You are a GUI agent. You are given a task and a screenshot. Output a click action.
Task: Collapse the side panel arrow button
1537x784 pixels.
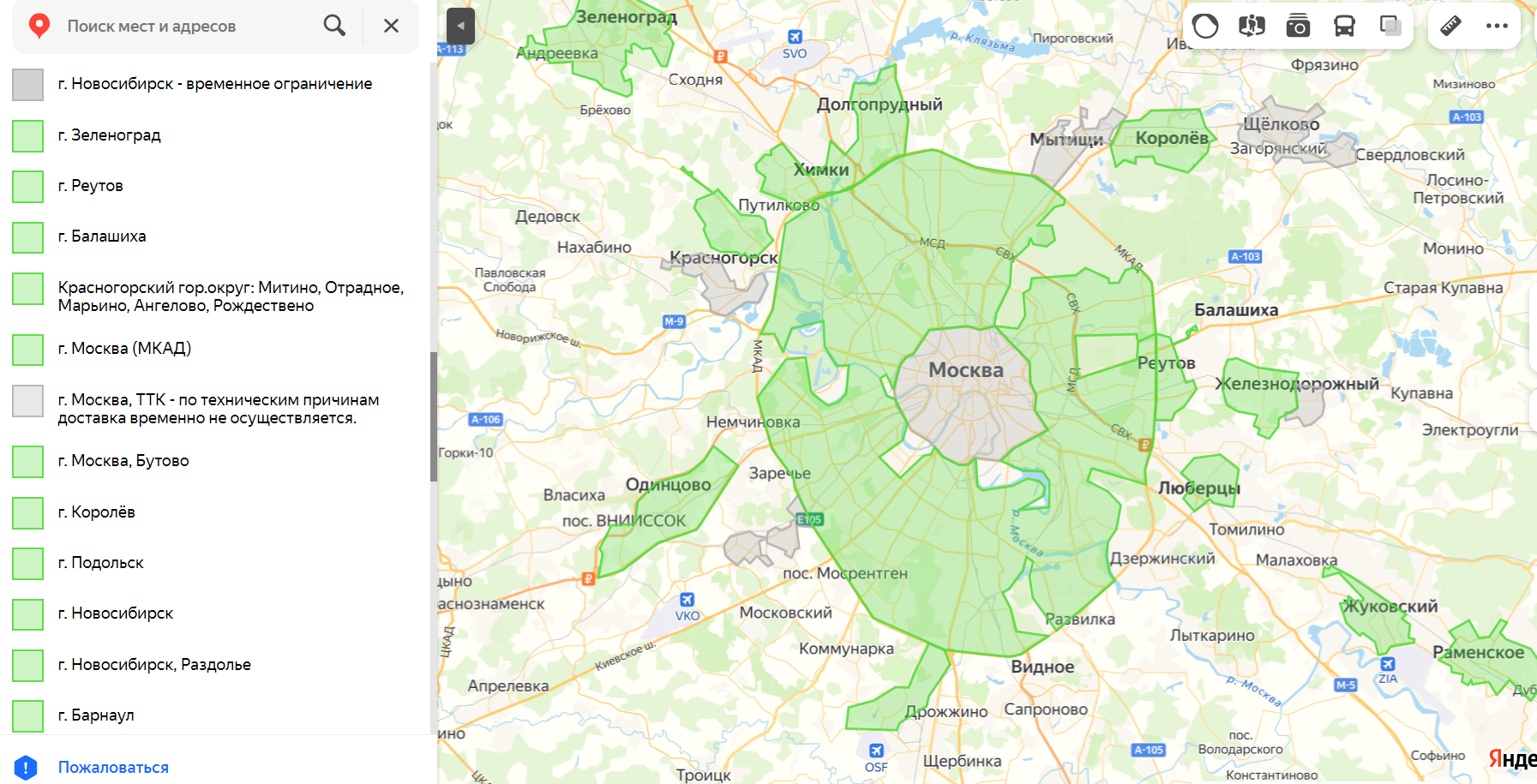point(460,26)
